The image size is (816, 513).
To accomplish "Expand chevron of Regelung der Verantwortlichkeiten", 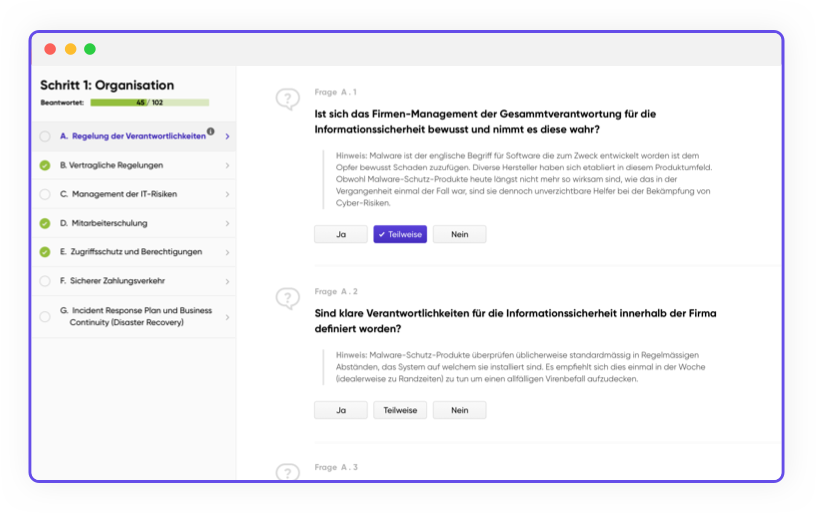I will [x=227, y=136].
